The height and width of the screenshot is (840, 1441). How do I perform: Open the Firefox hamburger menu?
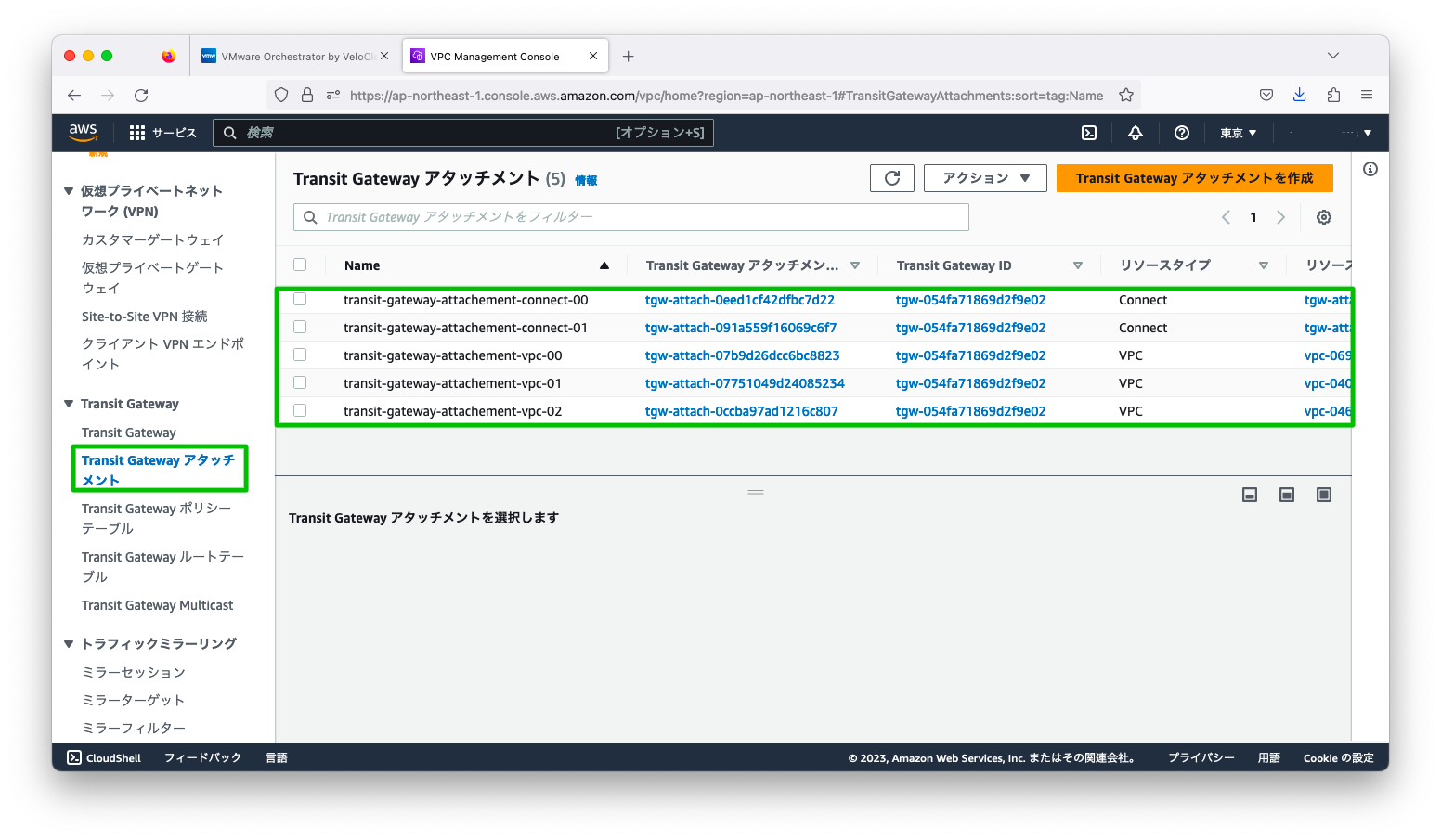(1367, 95)
